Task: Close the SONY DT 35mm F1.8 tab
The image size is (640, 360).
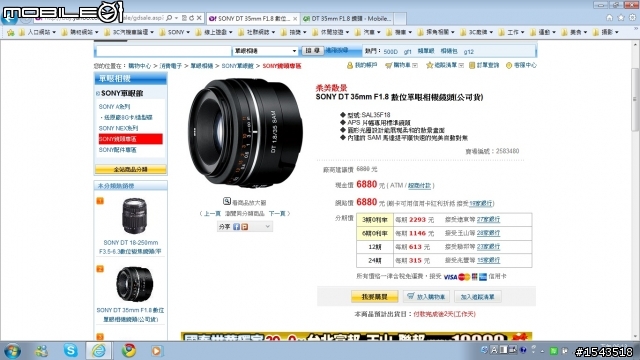Action: pyautogui.click(x=295, y=19)
